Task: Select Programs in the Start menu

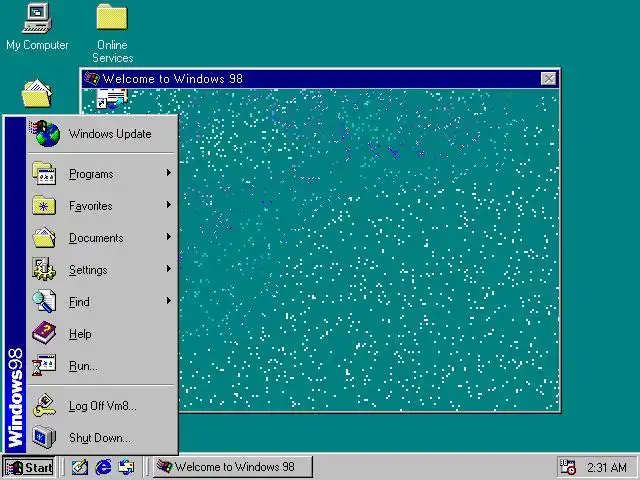Action: pos(102,173)
